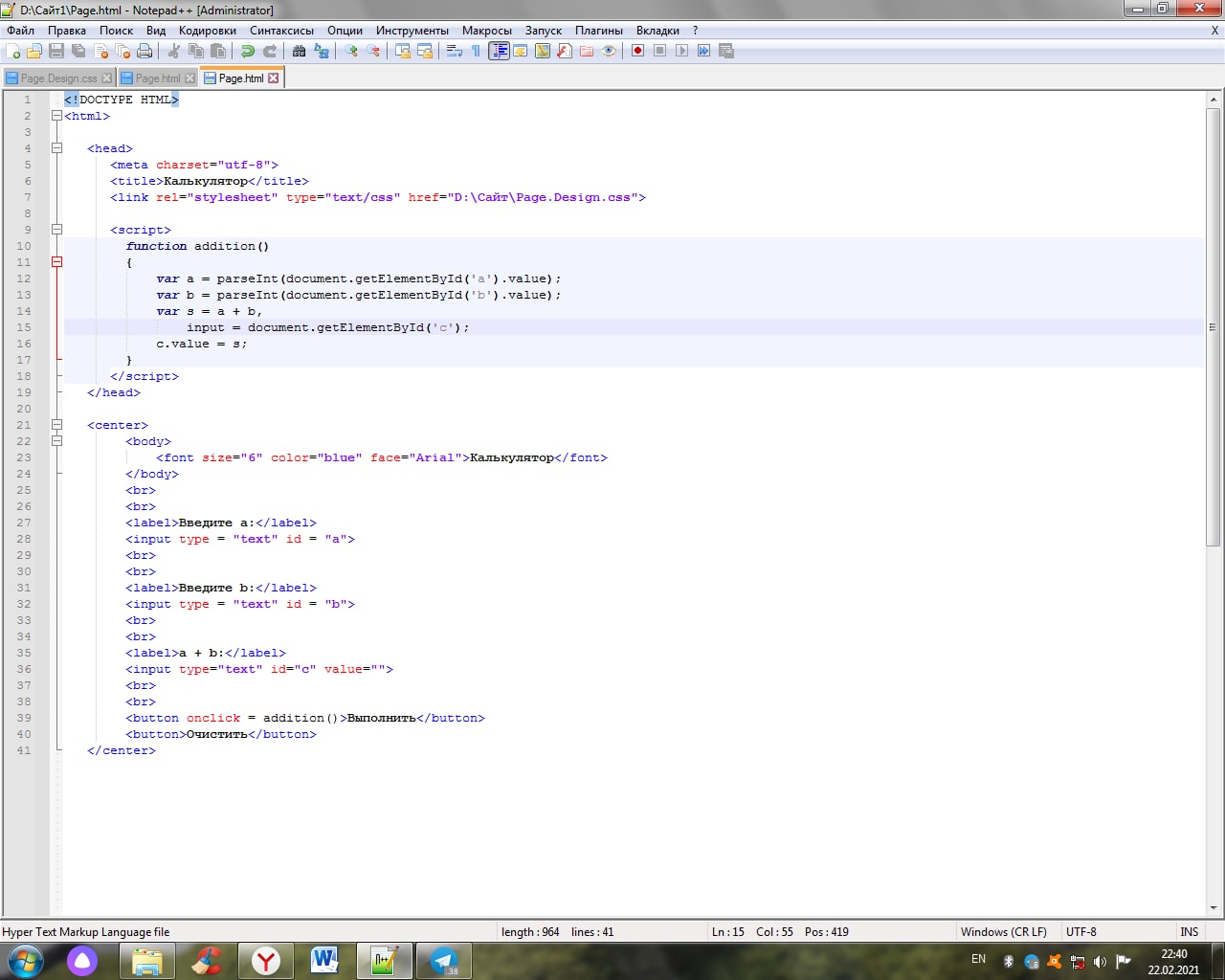The width and height of the screenshot is (1225, 980).
Task: Click Windows (CR LF) in the status bar
Action: coord(1004,931)
